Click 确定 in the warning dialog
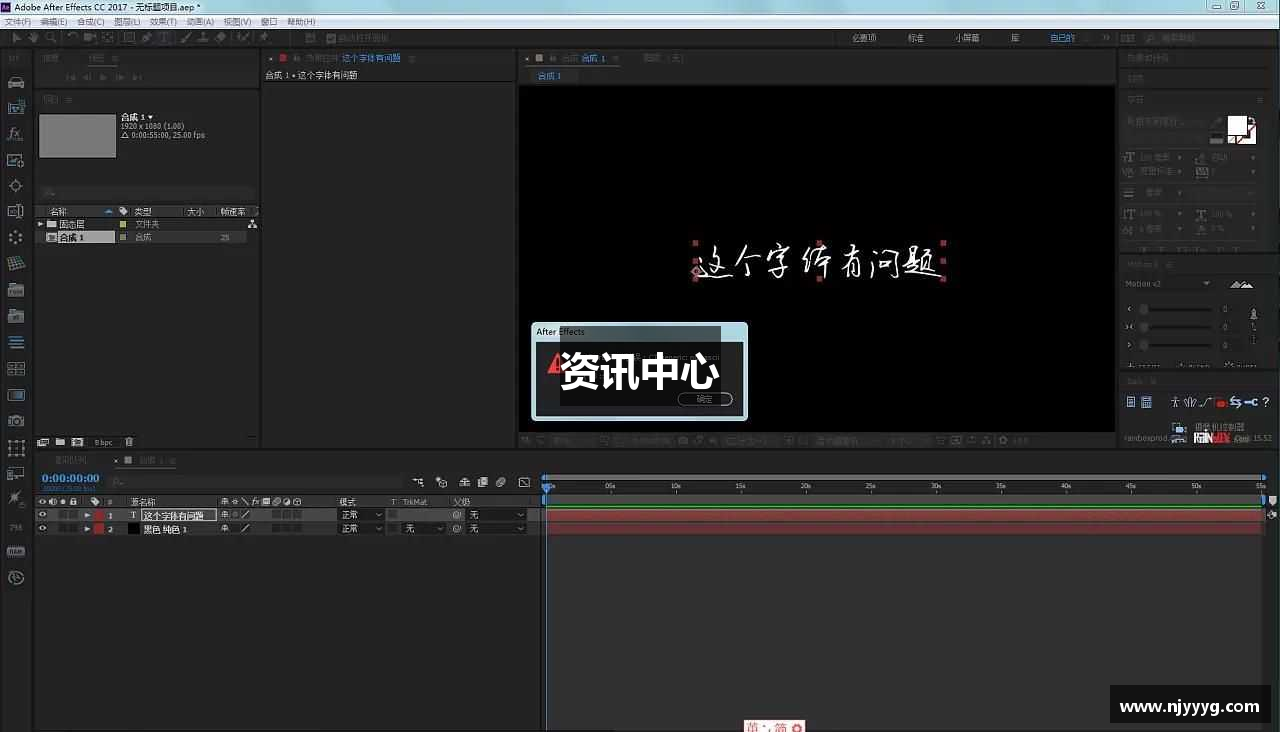 tap(705, 399)
